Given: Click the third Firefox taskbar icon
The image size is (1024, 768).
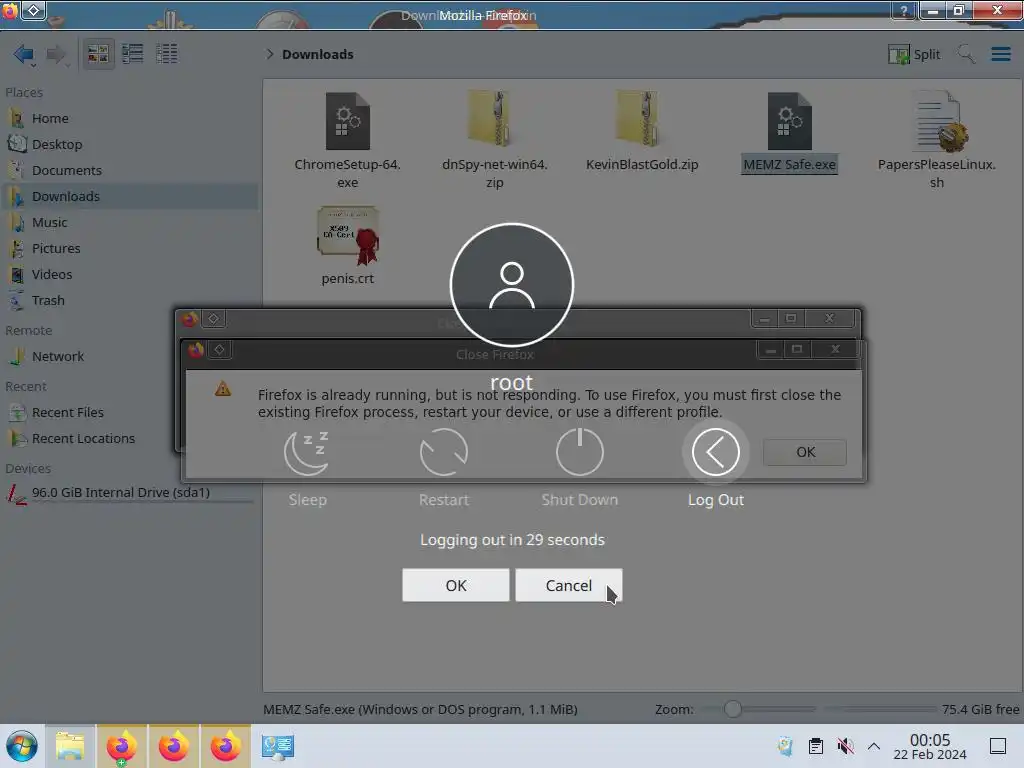Looking at the screenshot, I should pos(225,746).
